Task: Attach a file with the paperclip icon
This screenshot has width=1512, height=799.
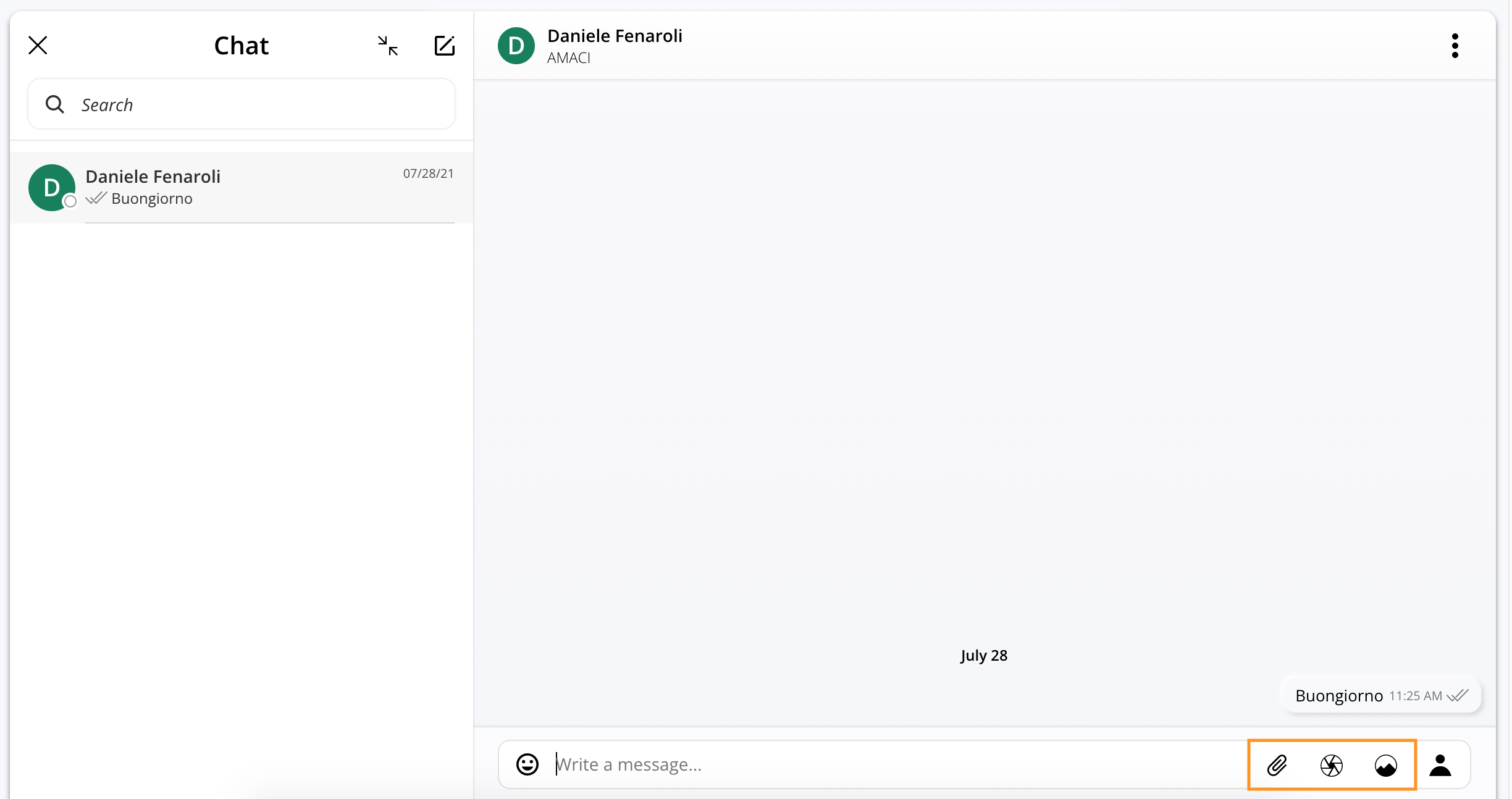Action: click(x=1277, y=765)
